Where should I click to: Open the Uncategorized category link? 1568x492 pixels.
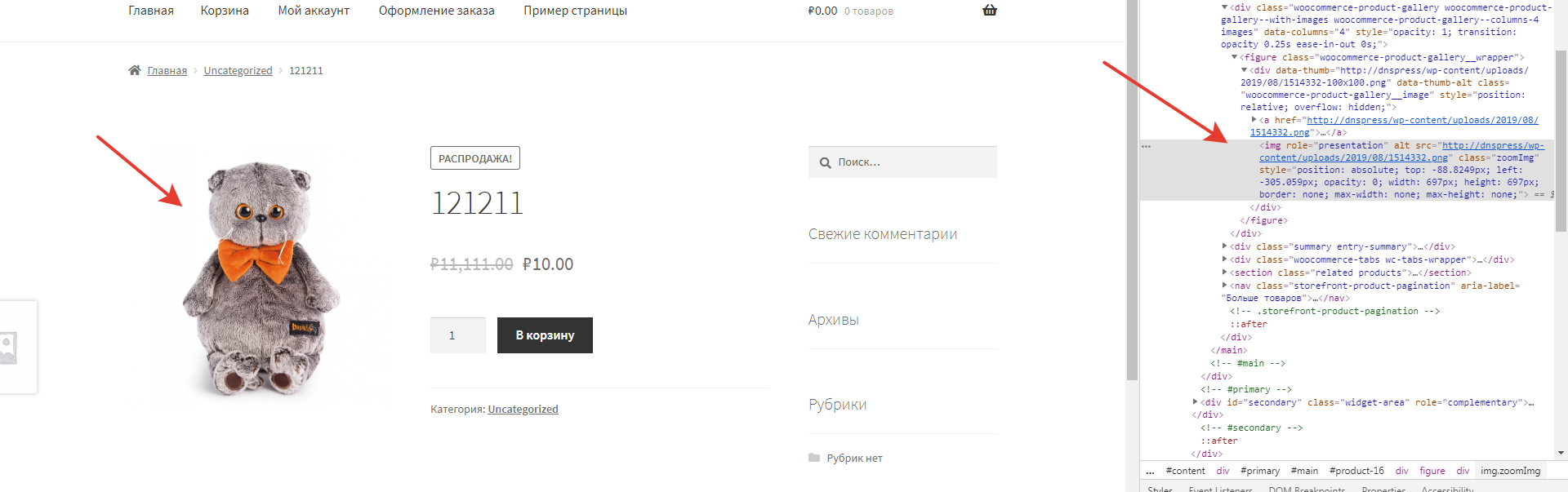(x=523, y=410)
